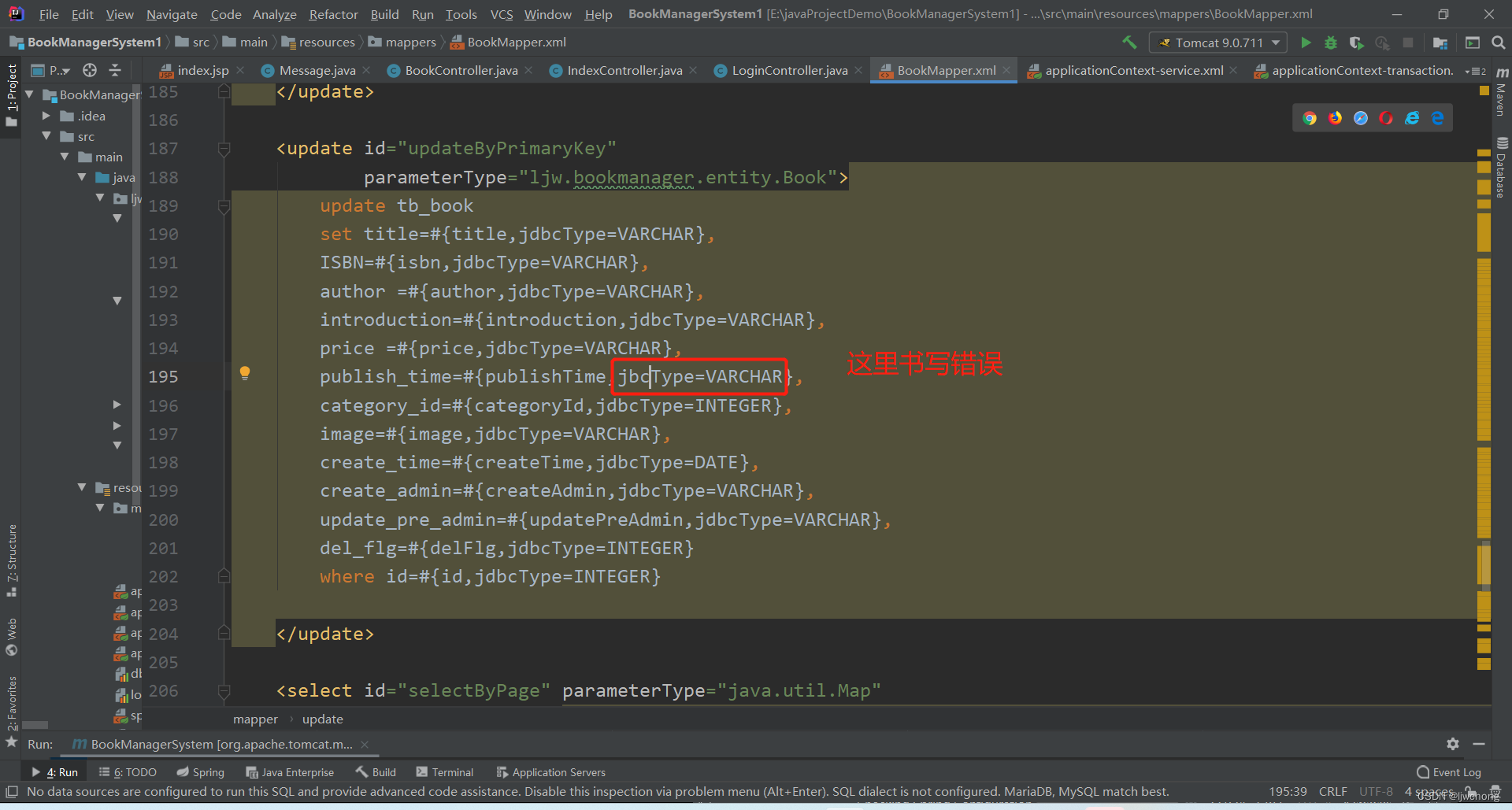Open the Refactor menu
The width and height of the screenshot is (1512, 810).
332,14
